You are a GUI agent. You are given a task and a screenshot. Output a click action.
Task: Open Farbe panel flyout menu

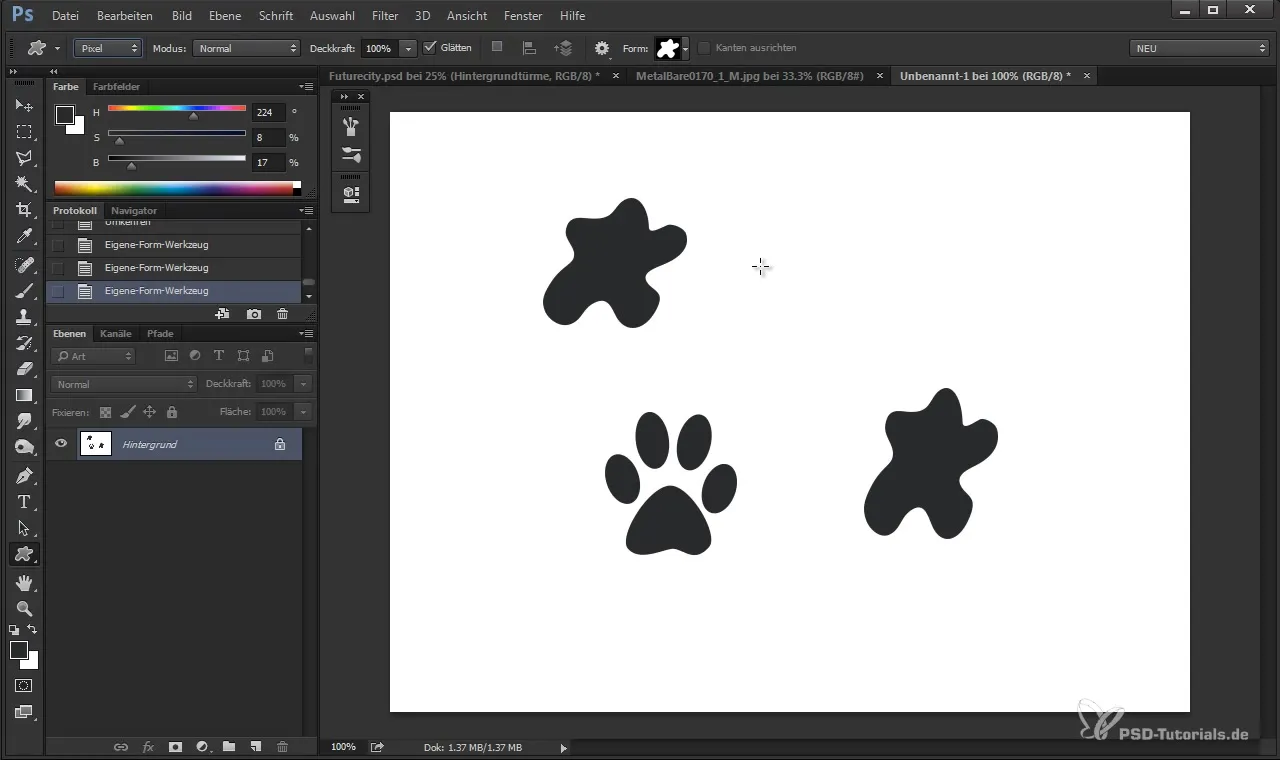306,87
